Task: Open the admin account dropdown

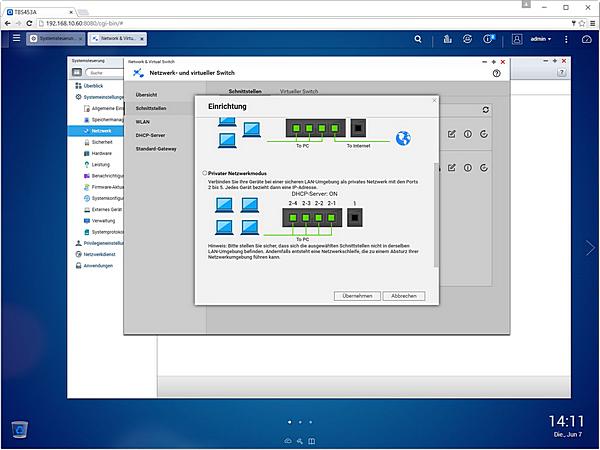Action: click(541, 39)
